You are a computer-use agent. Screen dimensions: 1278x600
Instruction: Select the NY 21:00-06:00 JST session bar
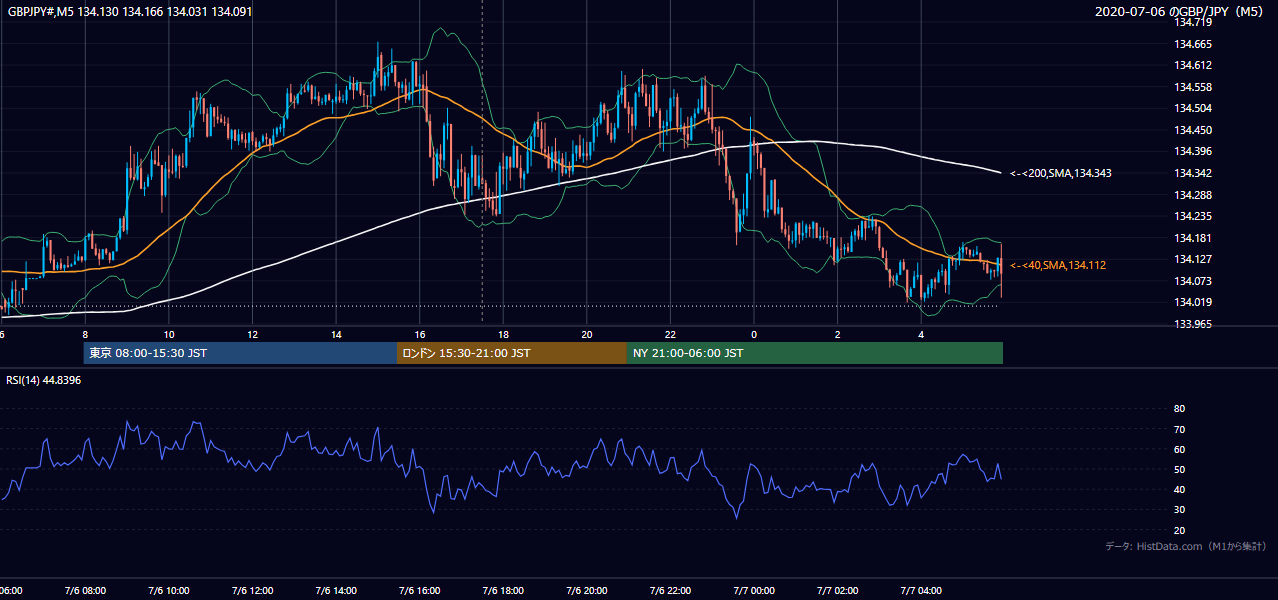(815, 353)
